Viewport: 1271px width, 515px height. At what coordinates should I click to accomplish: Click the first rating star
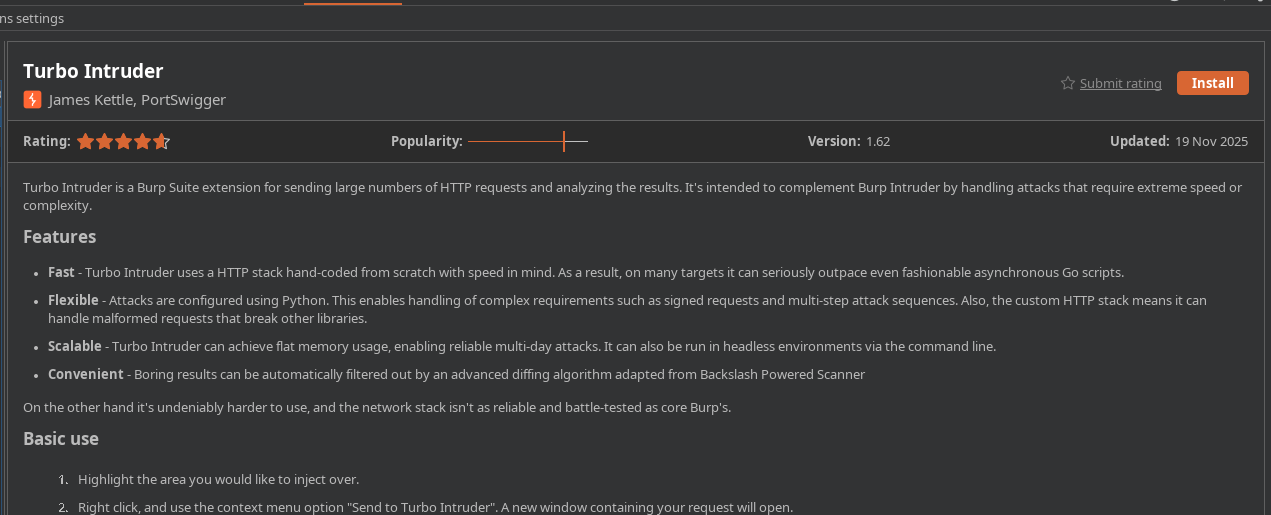click(x=85, y=142)
